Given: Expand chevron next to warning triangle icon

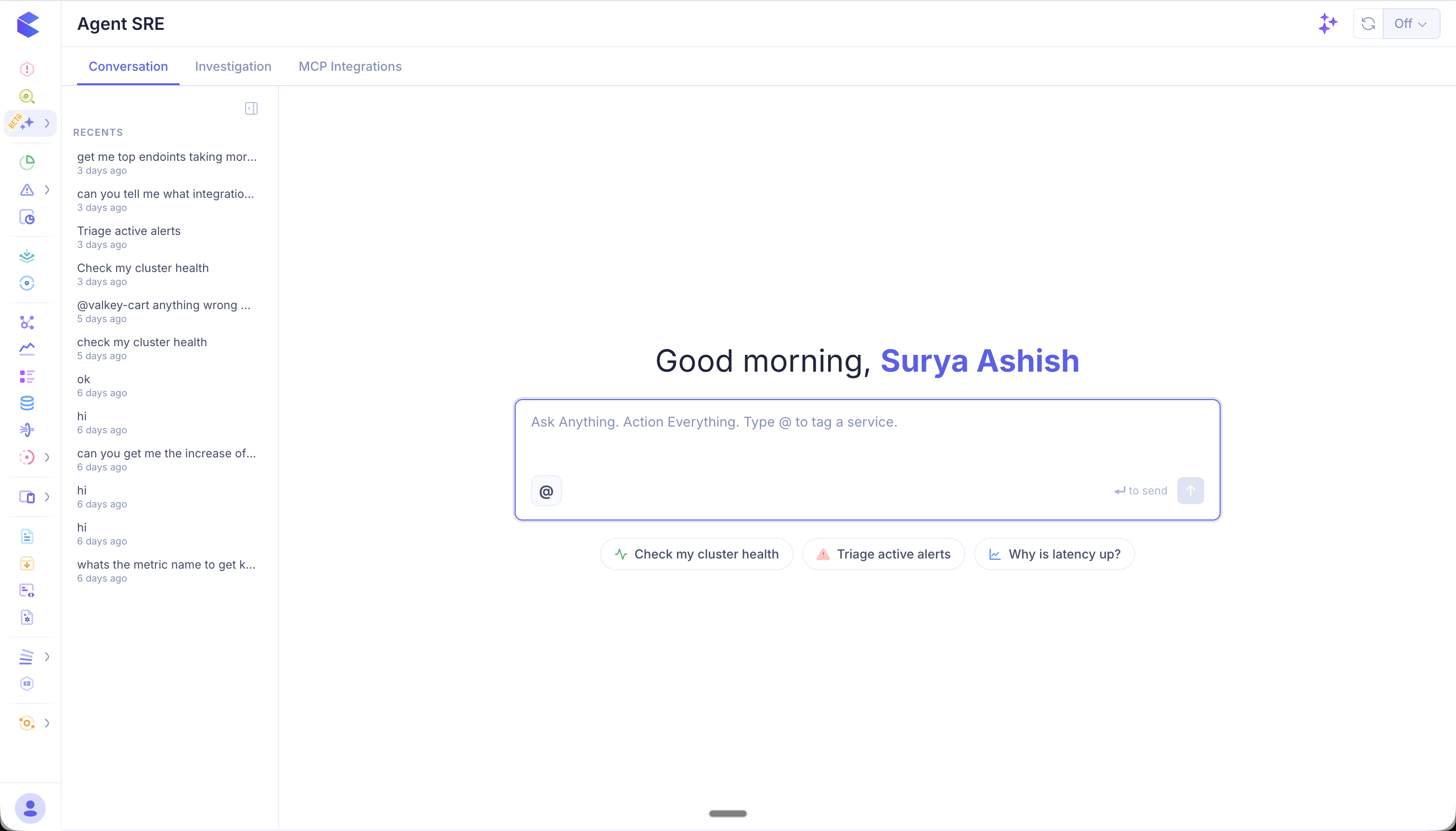Looking at the screenshot, I should (x=47, y=190).
